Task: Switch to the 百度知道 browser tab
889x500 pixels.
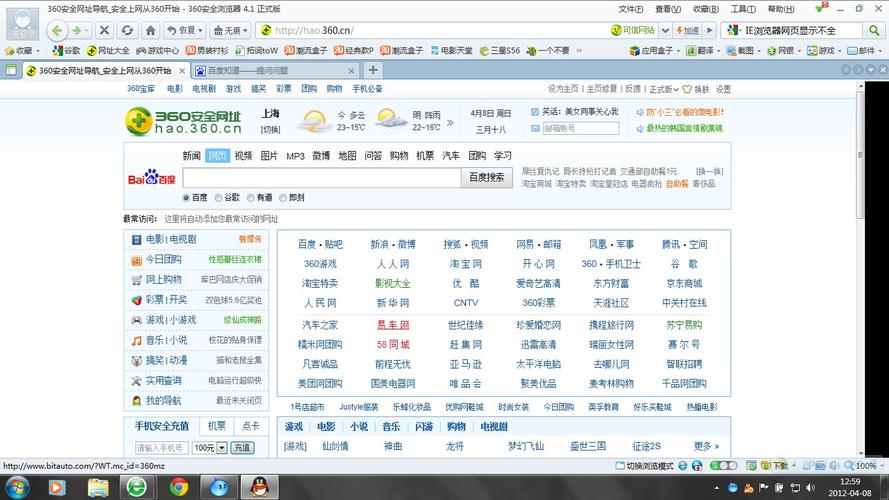Action: 275,71
